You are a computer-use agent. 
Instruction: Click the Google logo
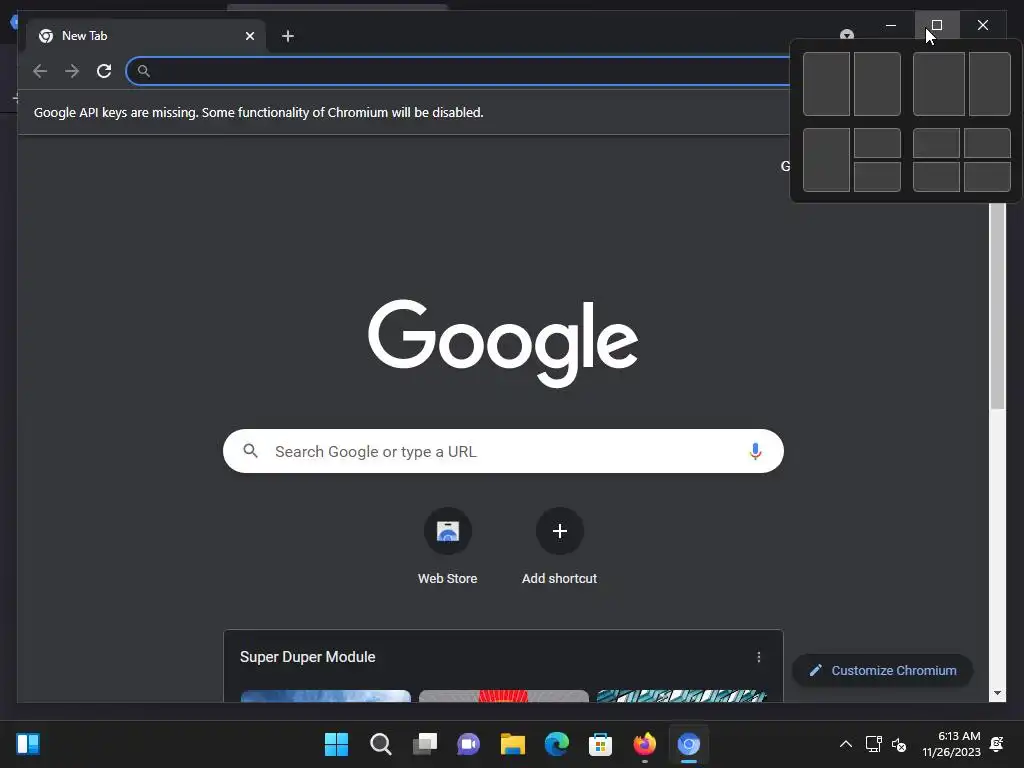coord(503,342)
